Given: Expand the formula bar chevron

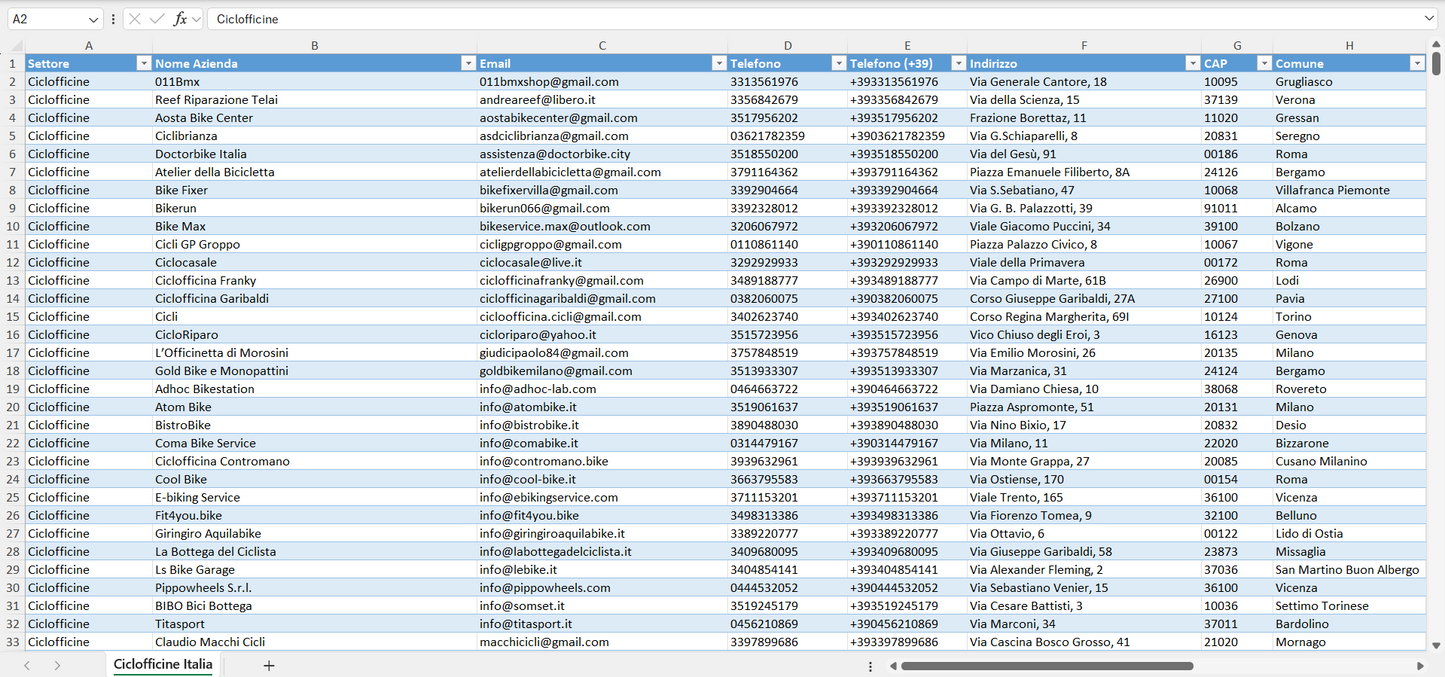Looking at the screenshot, I should 1429,19.
